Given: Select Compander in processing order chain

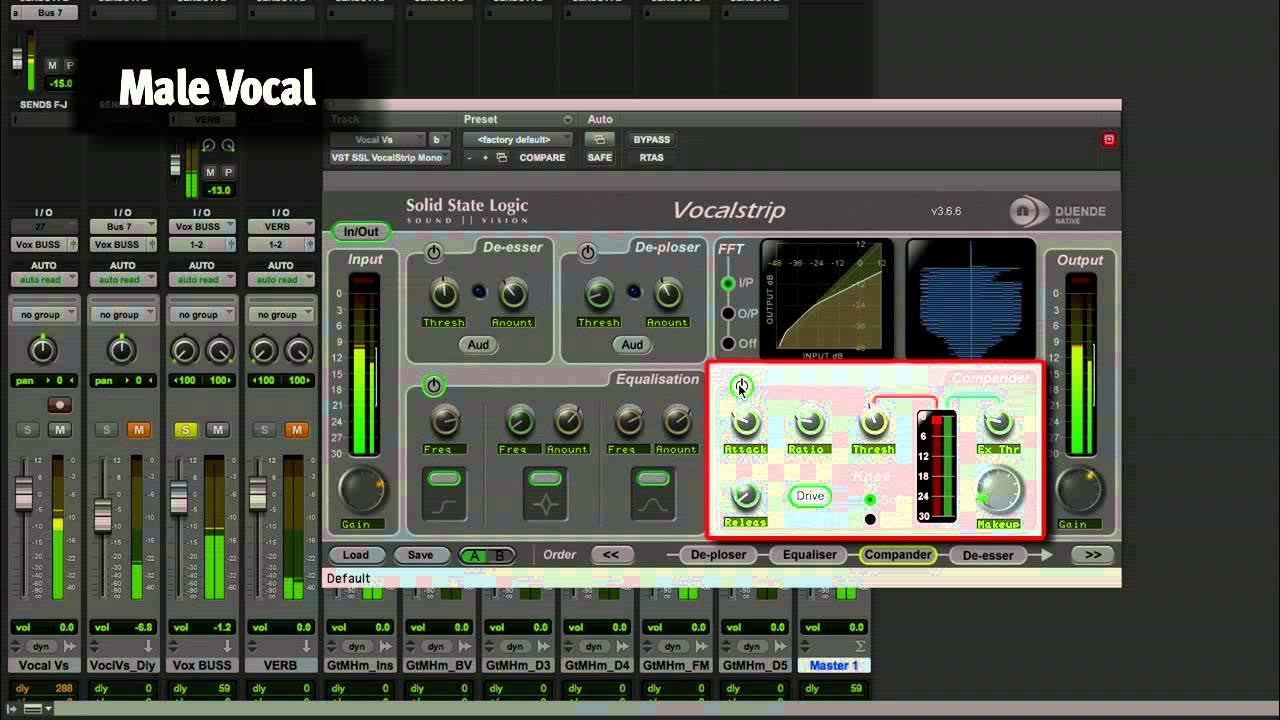Looking at the screenshot, I should click(x=898, y=555).
